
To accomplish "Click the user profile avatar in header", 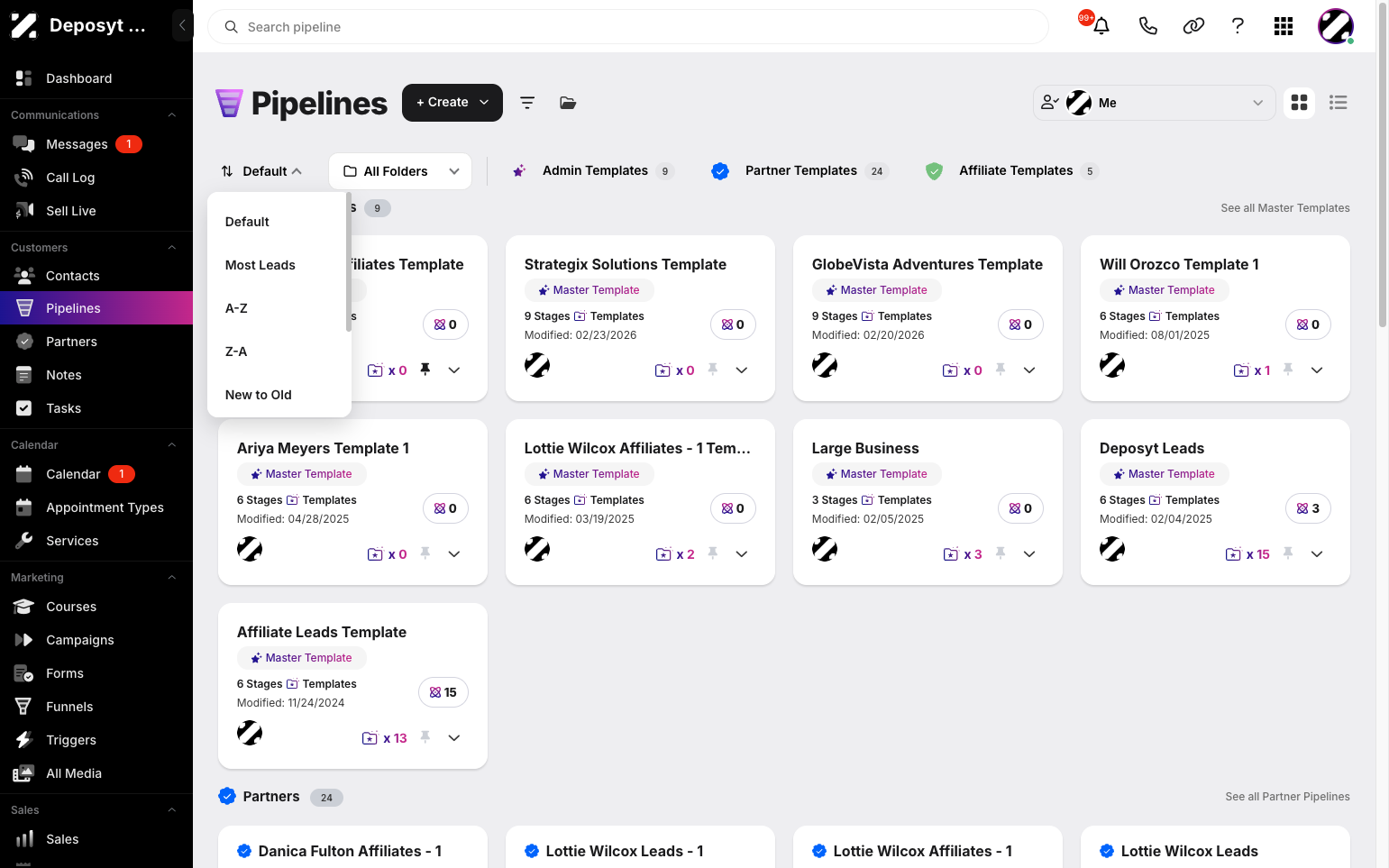I will tap(1336, 26).
